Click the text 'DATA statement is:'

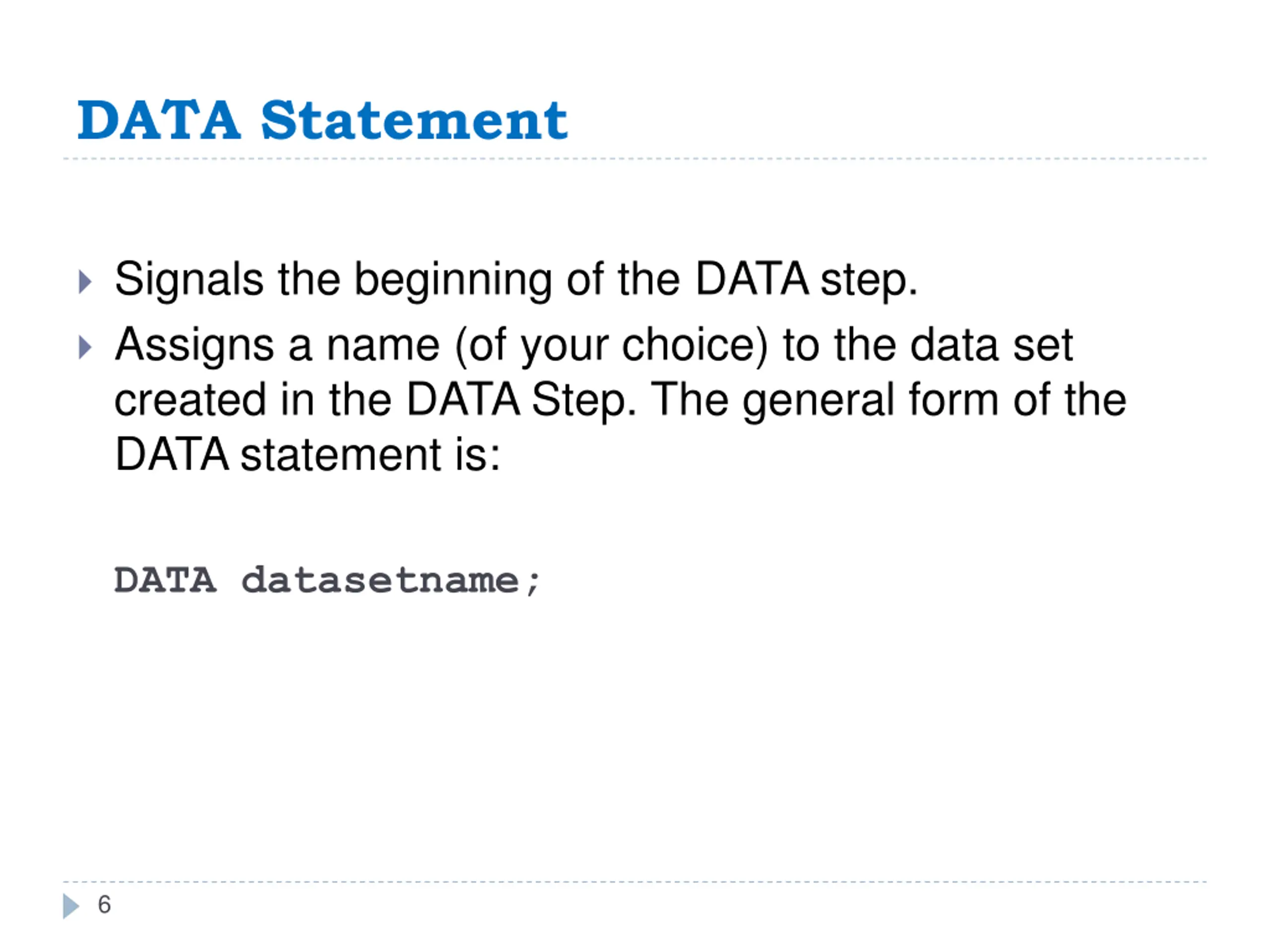click(308, 455)
